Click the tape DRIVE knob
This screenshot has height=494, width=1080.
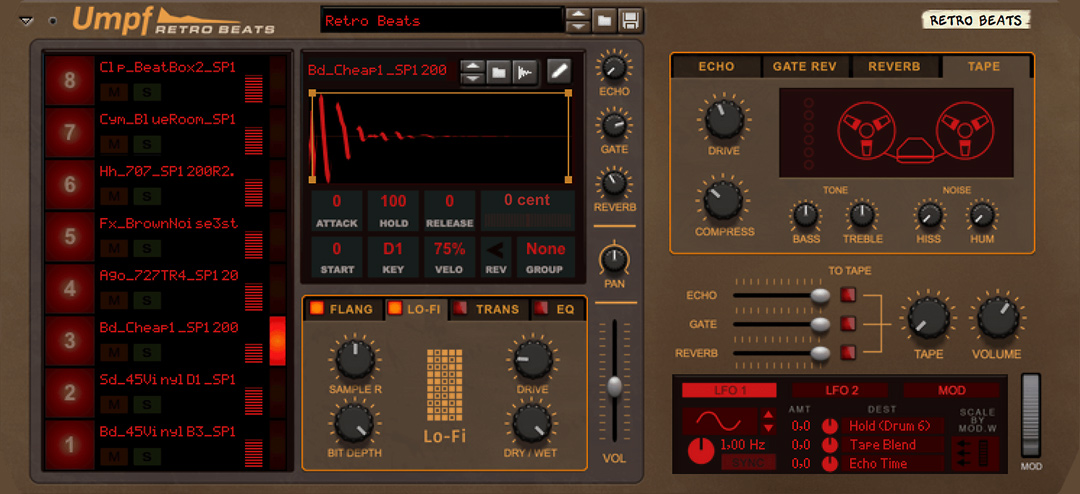(x=723, y=121)
